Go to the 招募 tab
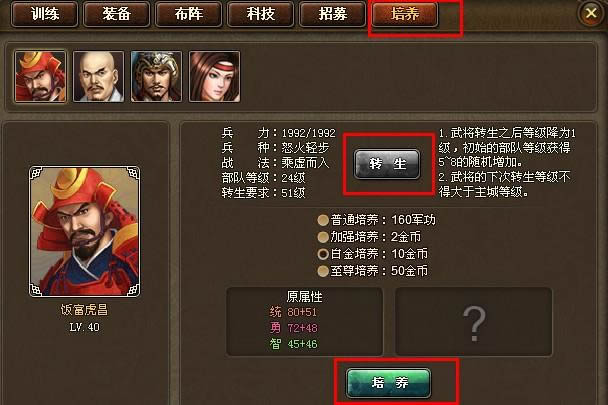This screenshot has height=405, width=608. tap(332, 14)
